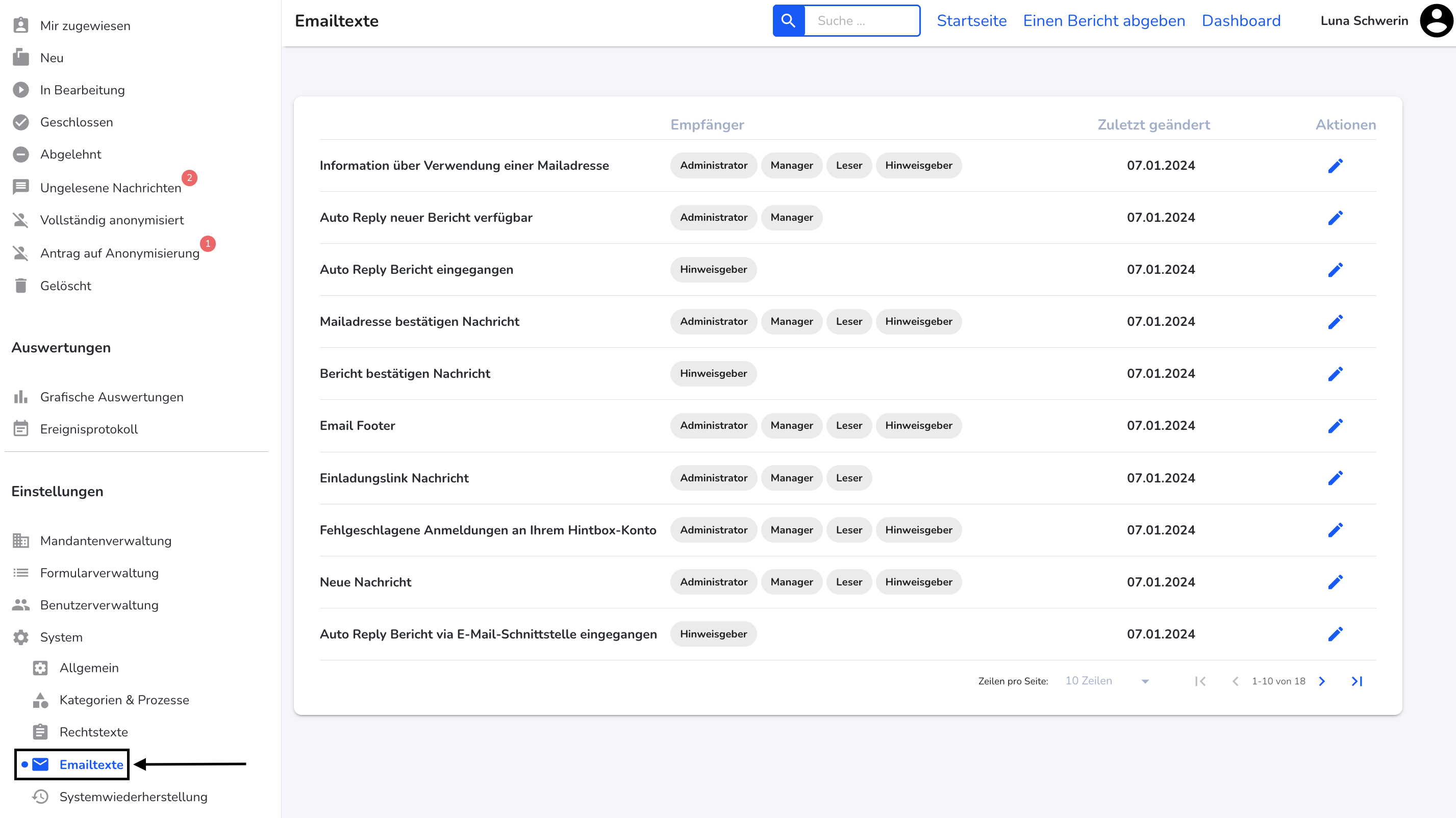The height and width of the screenshot is (818, 1456).
Task: Open 'Systemwiederherstellung' under System
Action: [133, 797]
